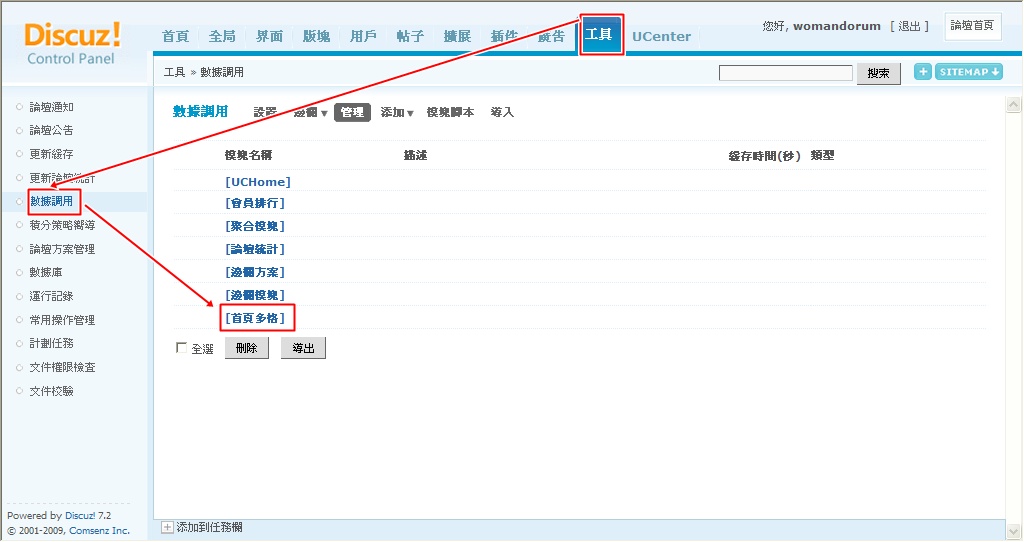Viewport: 1024px width, 542px height.
Task: Open the [首頁多格] module link
Action: pyautogui.click(x=256, y=318)
